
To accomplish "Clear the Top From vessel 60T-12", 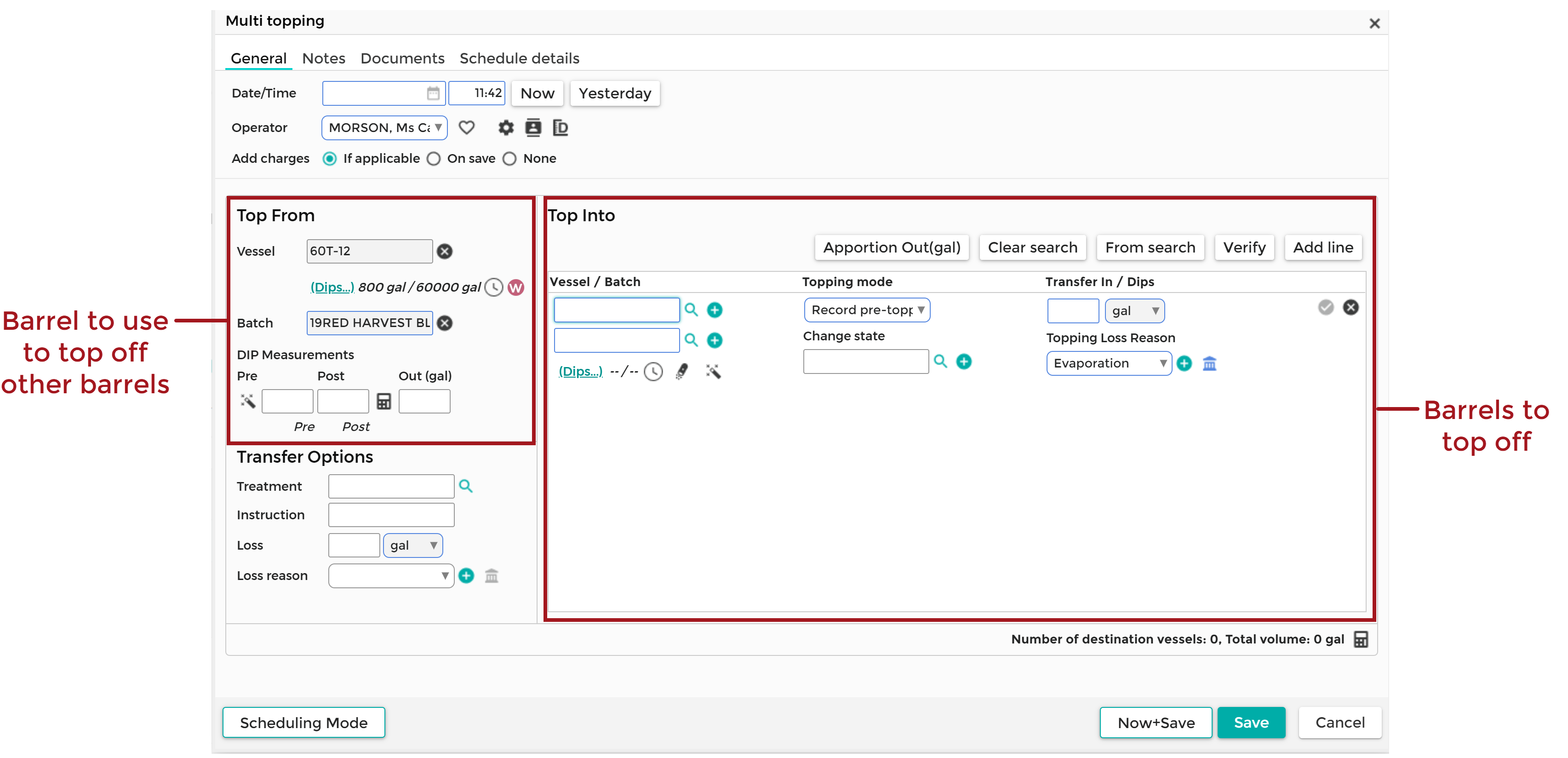I will pyautogui.click(x=445, y=251).
